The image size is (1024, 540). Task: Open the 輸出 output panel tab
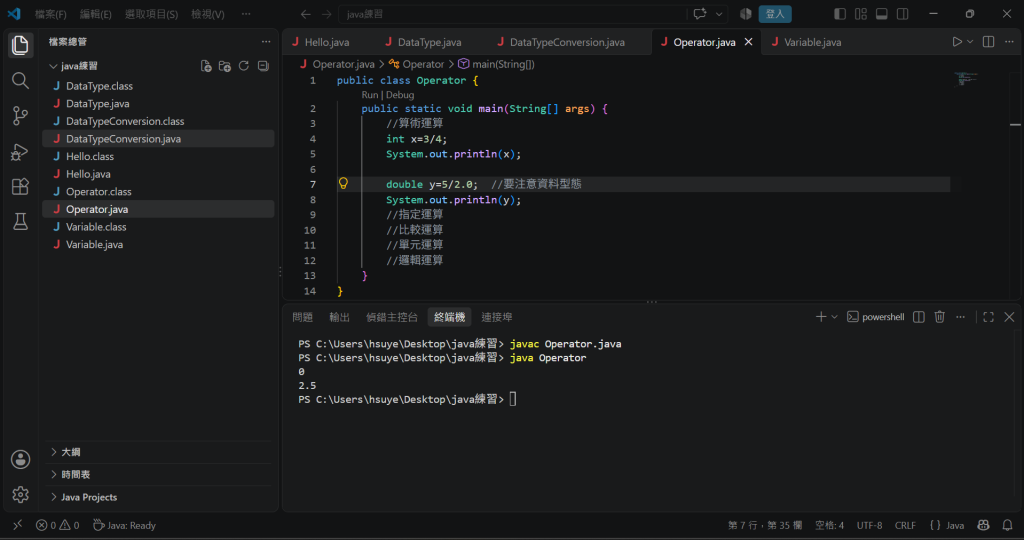pos(340,317)
